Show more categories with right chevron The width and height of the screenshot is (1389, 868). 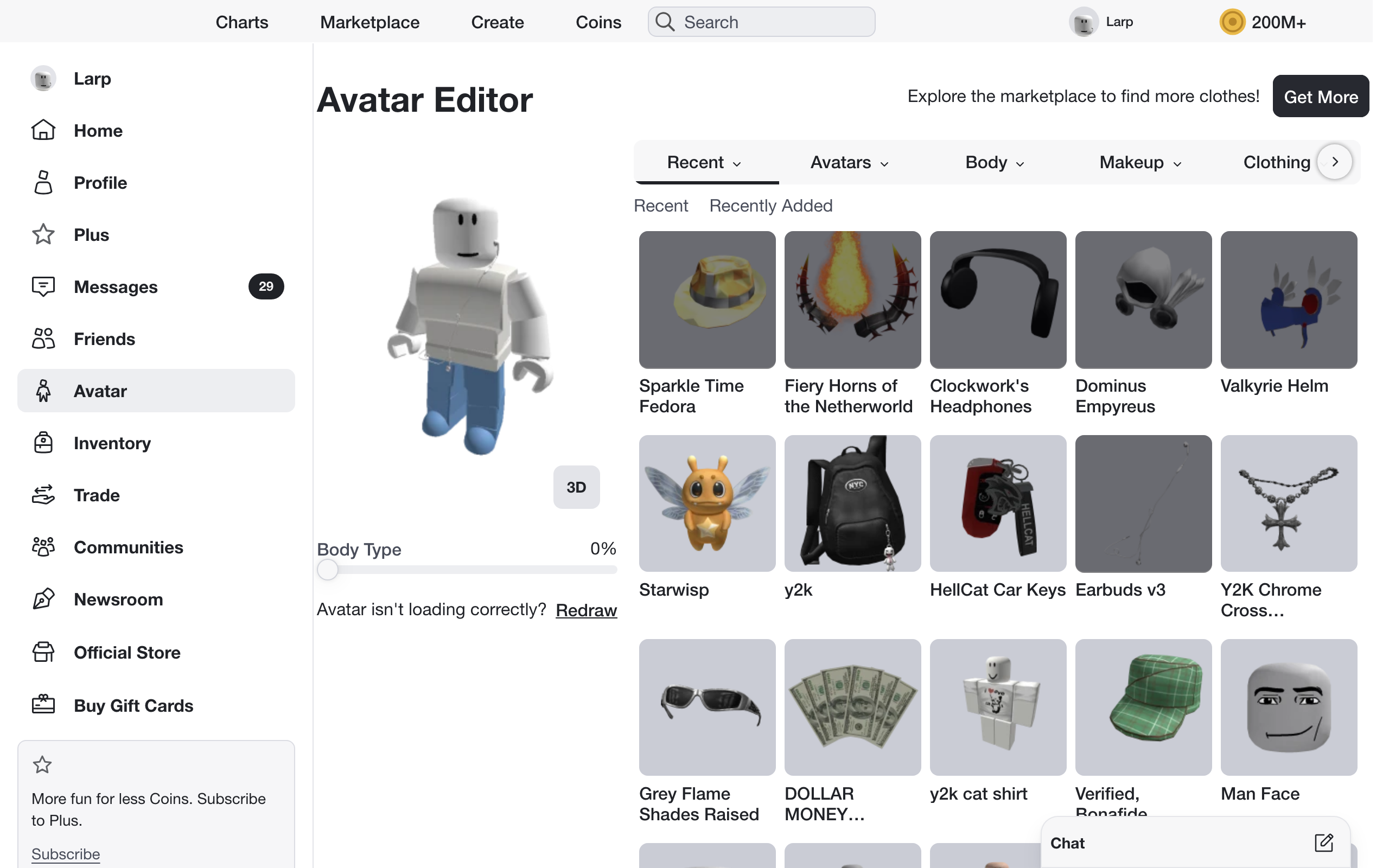(x=1335, y=162)
